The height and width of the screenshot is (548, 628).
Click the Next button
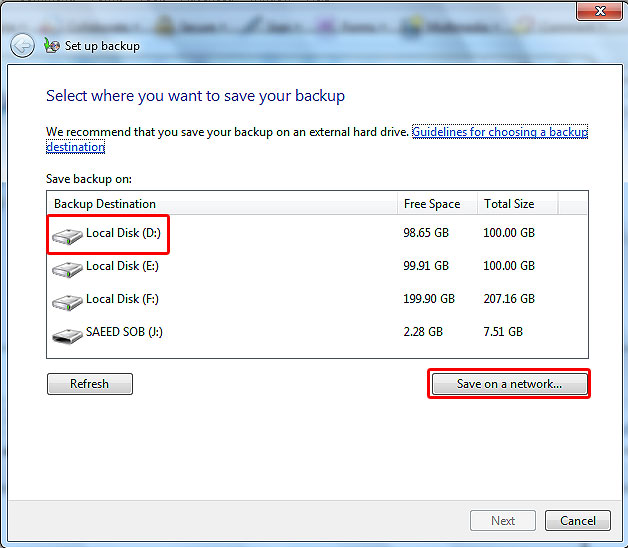pos(503,520)
